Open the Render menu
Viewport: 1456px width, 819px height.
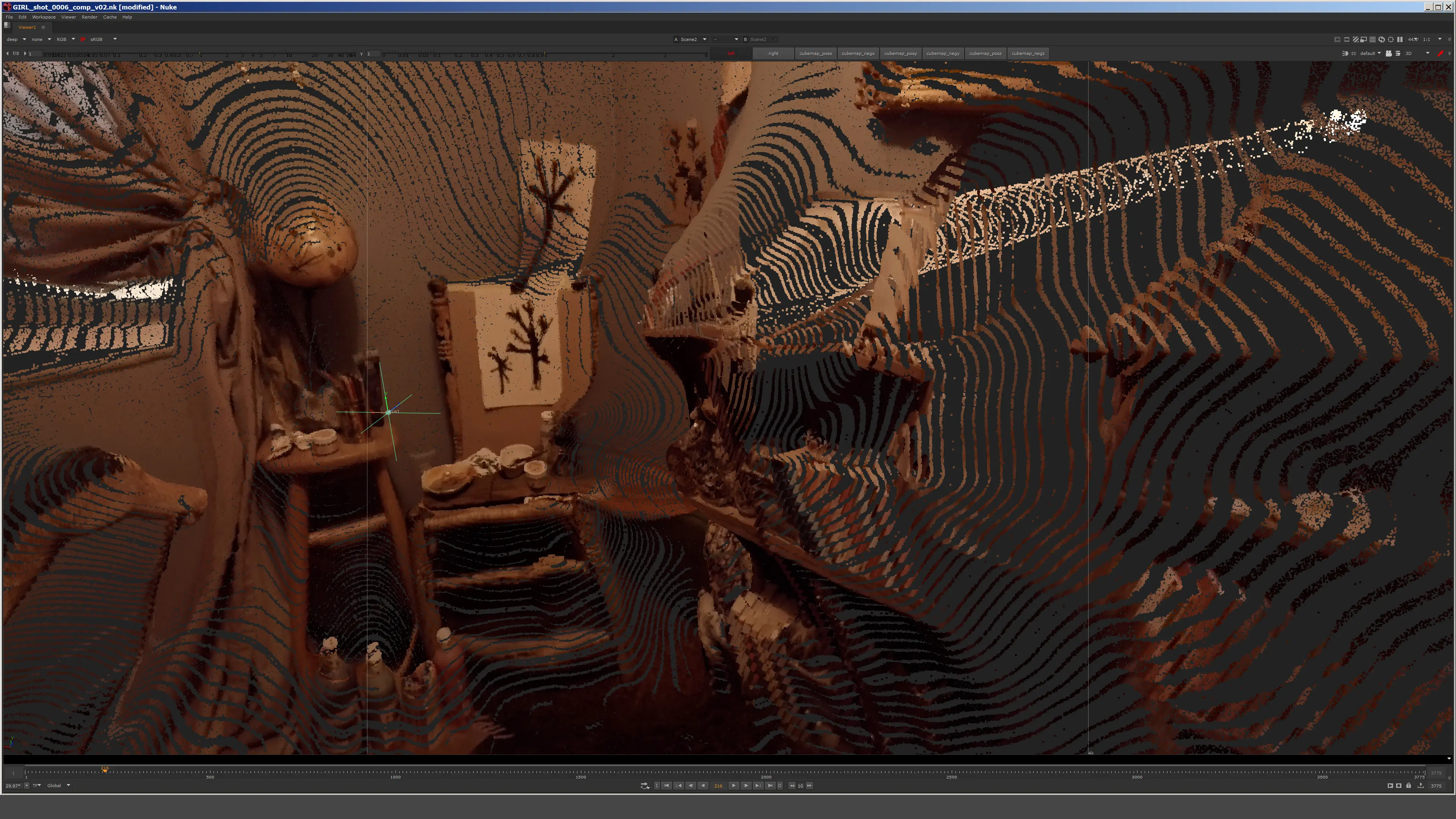point(89,17)
